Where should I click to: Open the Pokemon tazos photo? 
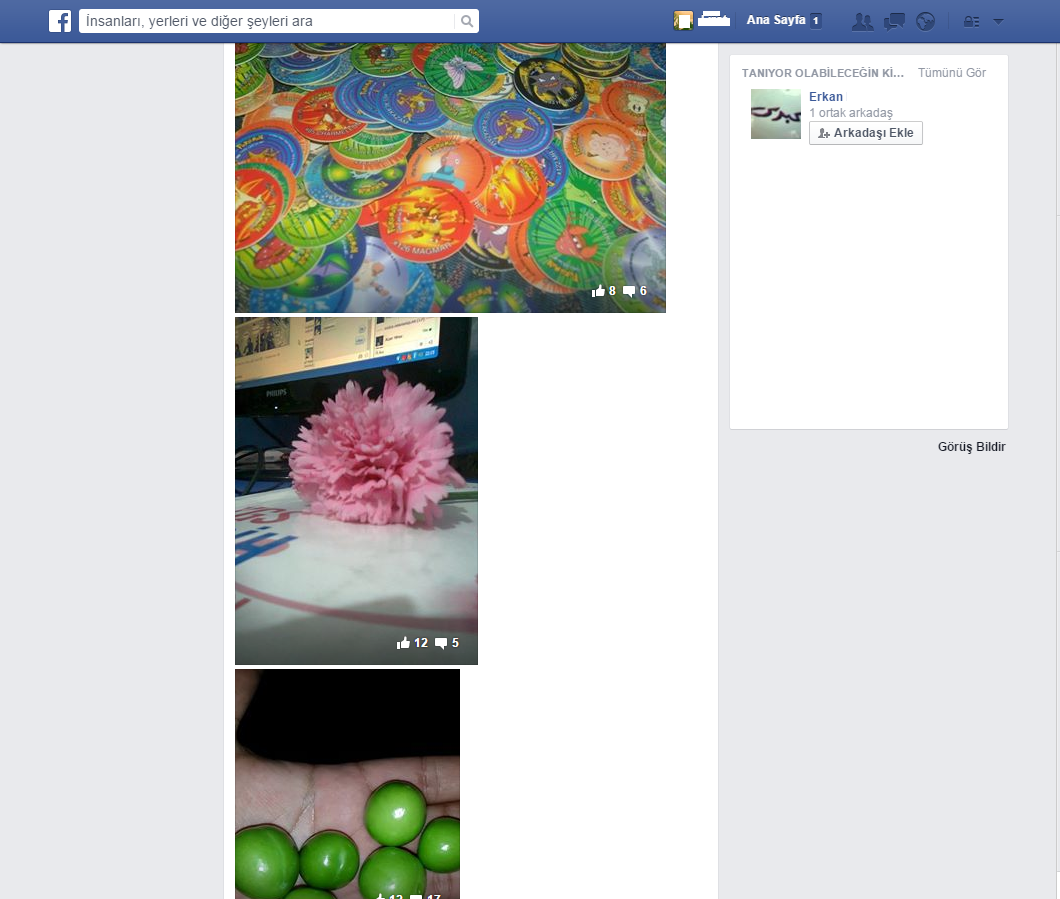pyautogui.click(x=450, y=177)
